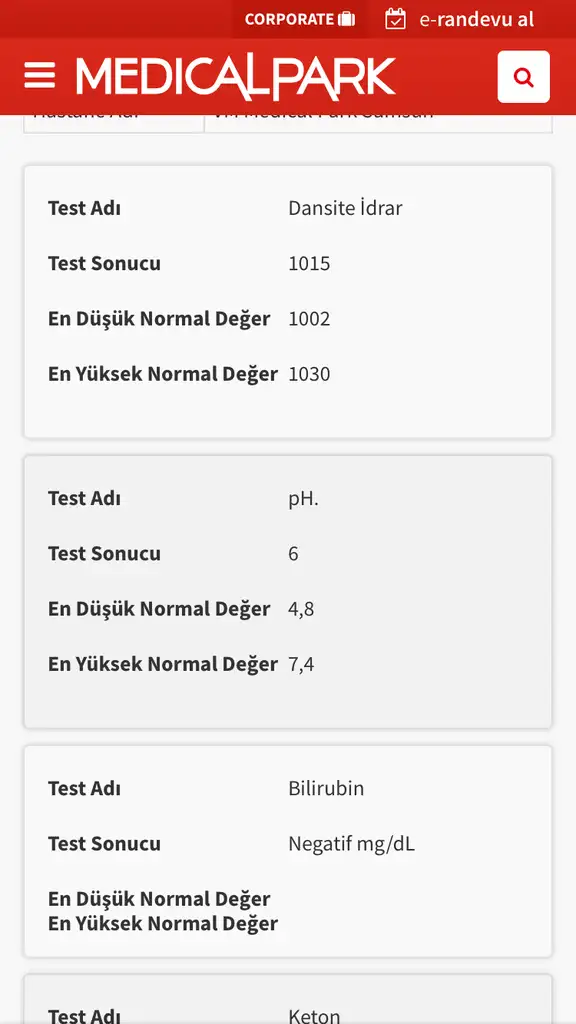Click the Negatif mg/dL result

[x=351, y=844]
